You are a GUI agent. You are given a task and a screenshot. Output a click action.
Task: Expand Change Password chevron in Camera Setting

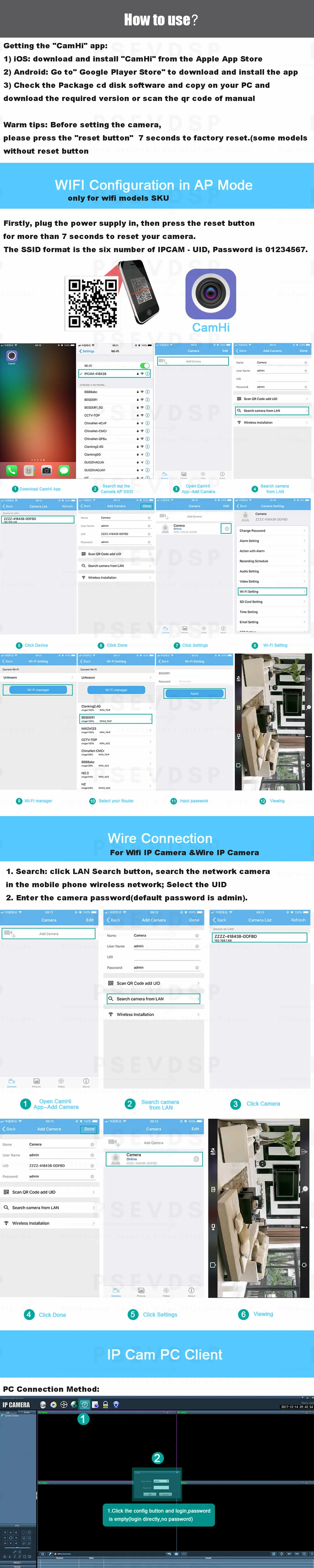click(x=304, y=531)
